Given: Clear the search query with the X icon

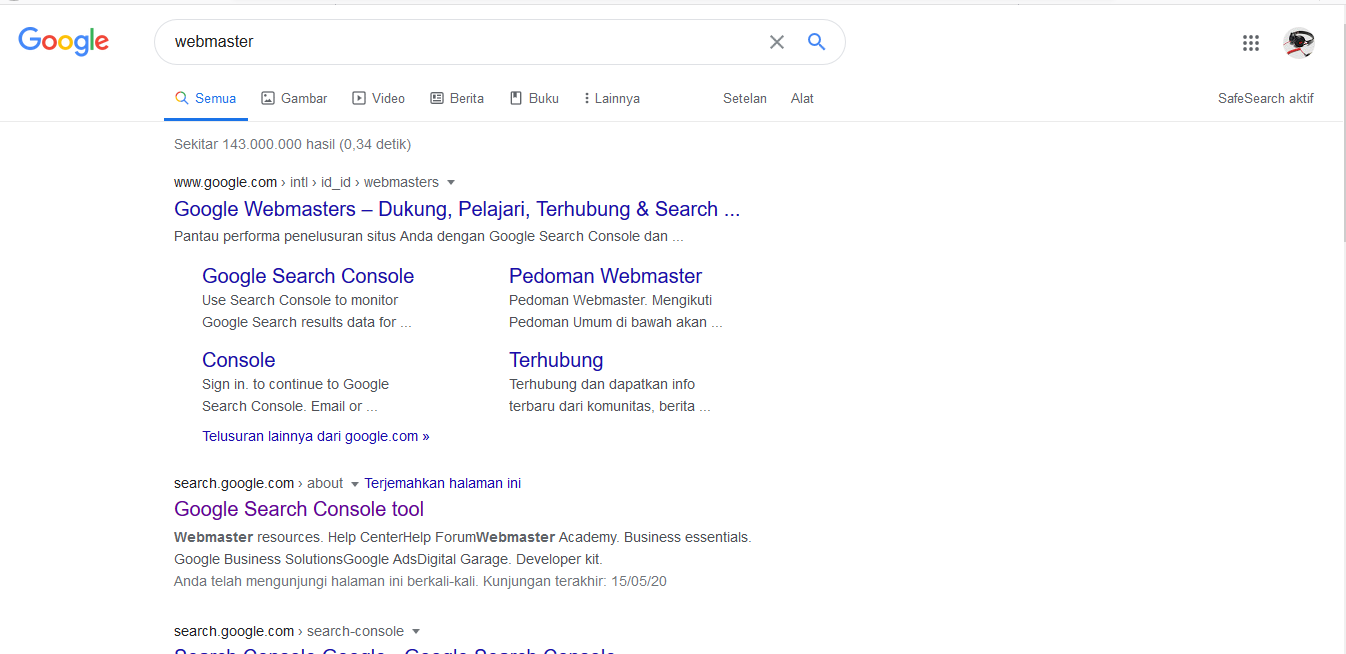Looking at the screenshot, I should (x=777, y=42).
